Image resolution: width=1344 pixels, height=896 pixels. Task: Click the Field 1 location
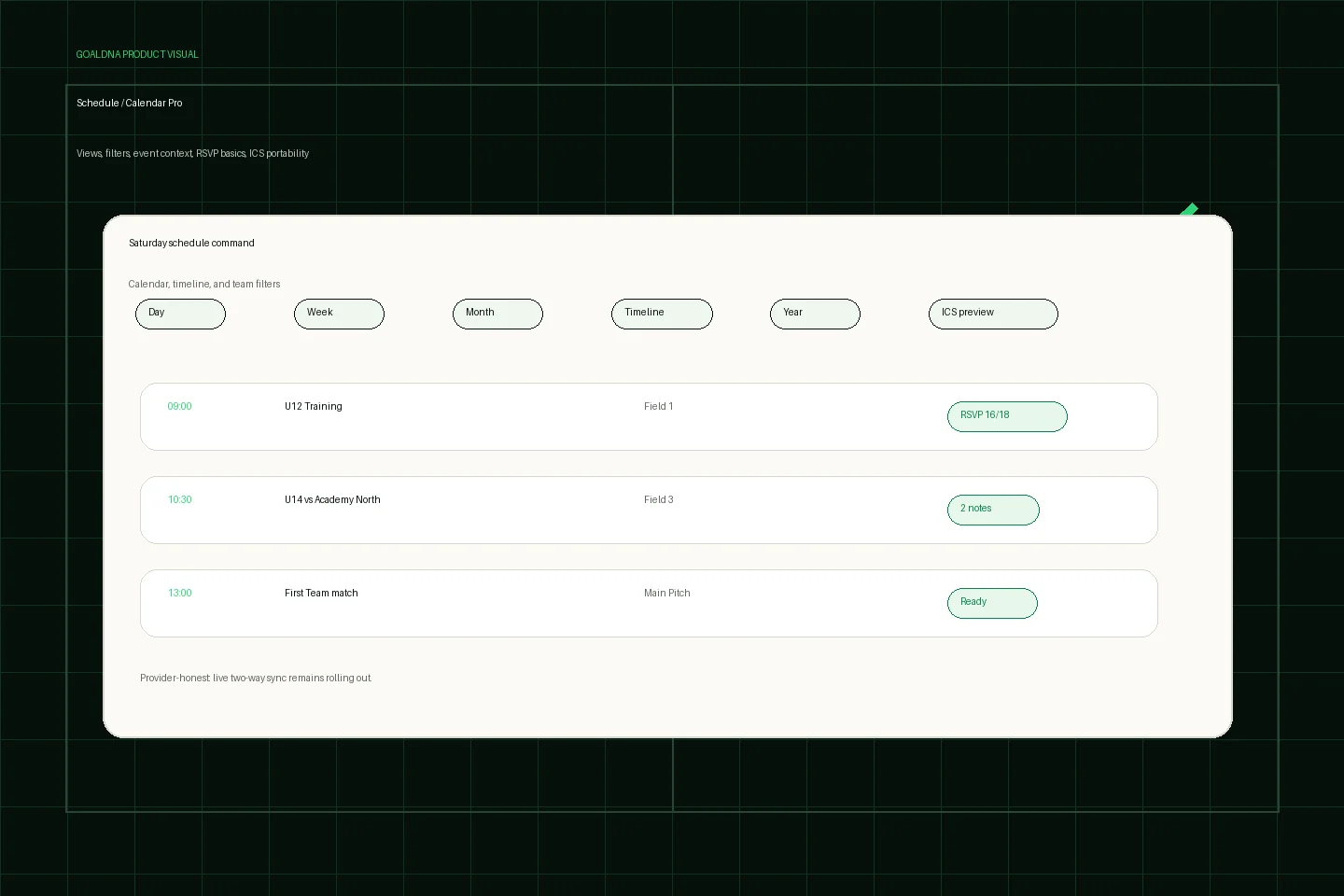point(658,406)
